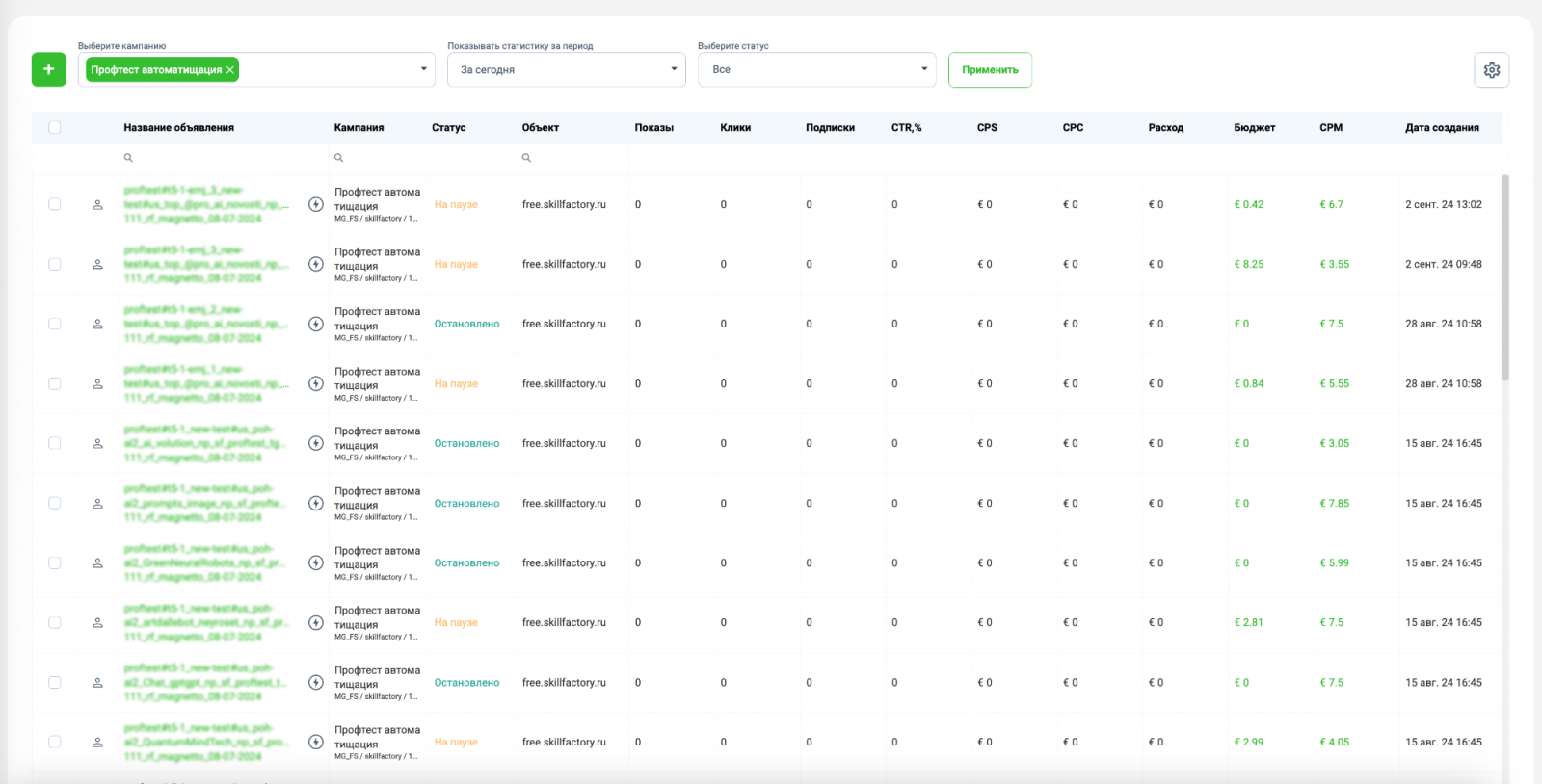Click search icon under Кампания column
This screenshot has width=1542, height=784.
click(x=338, y=158)
